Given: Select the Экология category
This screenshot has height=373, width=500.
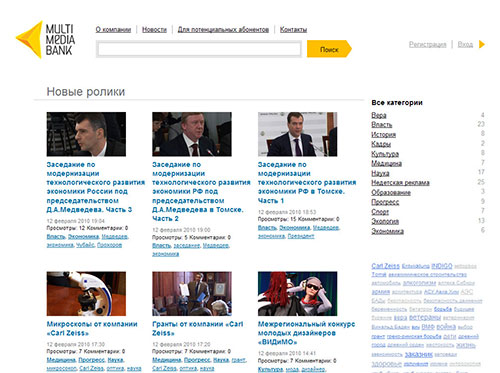Looking at the screenshot, I should click(x=385, y=221).
